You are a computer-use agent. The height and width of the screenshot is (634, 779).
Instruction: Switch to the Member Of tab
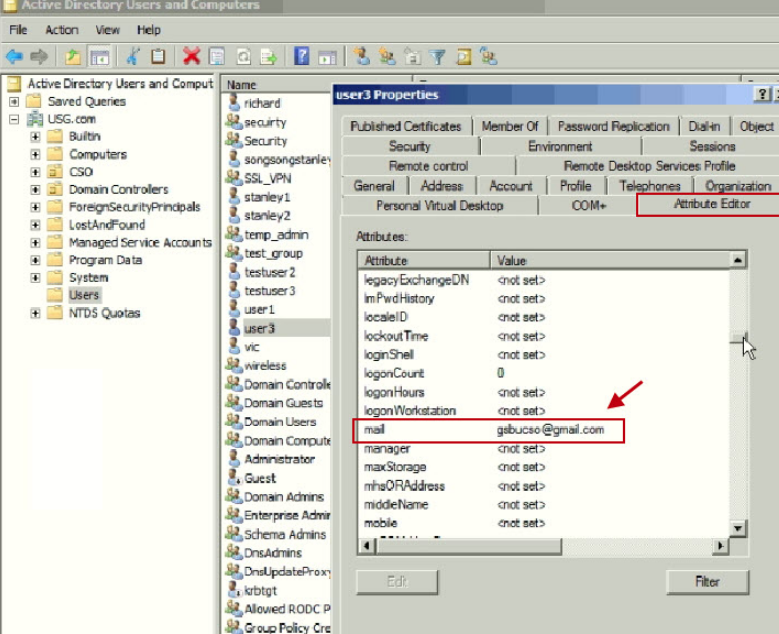click(509, 126)
